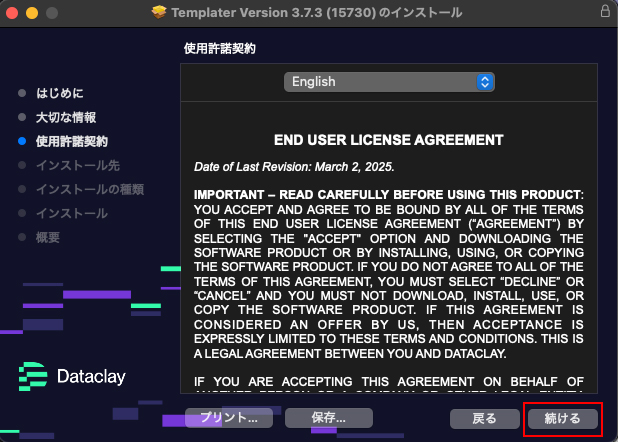The height and width of the screenshot is (442, 618).
Task: Click the インストール先 step
Action: 77,165
